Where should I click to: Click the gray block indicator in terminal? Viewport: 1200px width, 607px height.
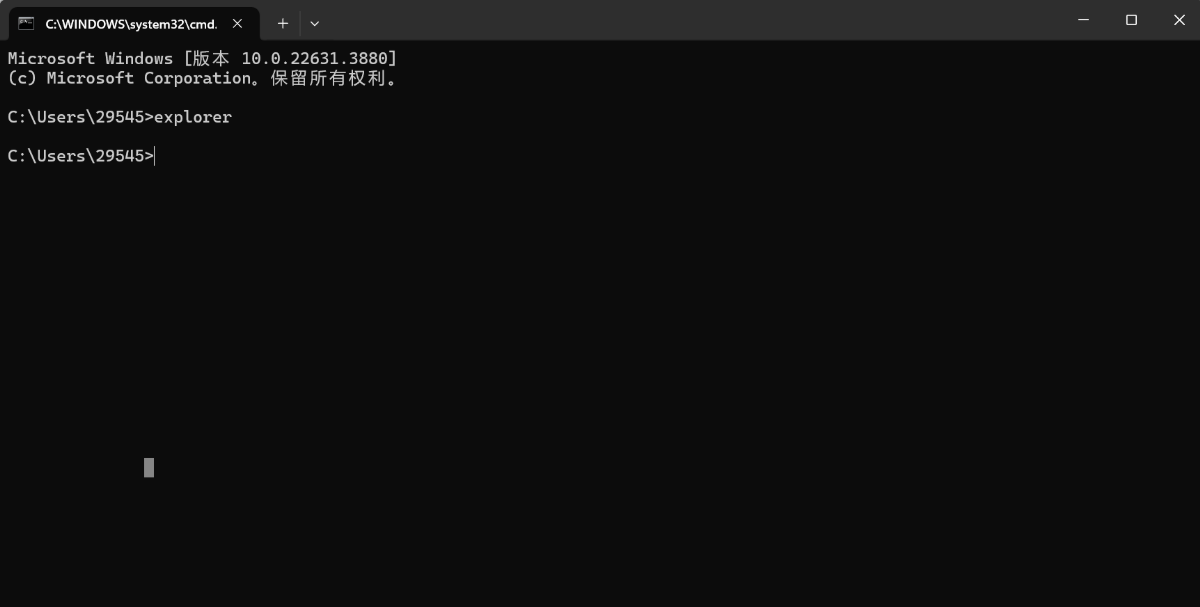click(149, 467)
